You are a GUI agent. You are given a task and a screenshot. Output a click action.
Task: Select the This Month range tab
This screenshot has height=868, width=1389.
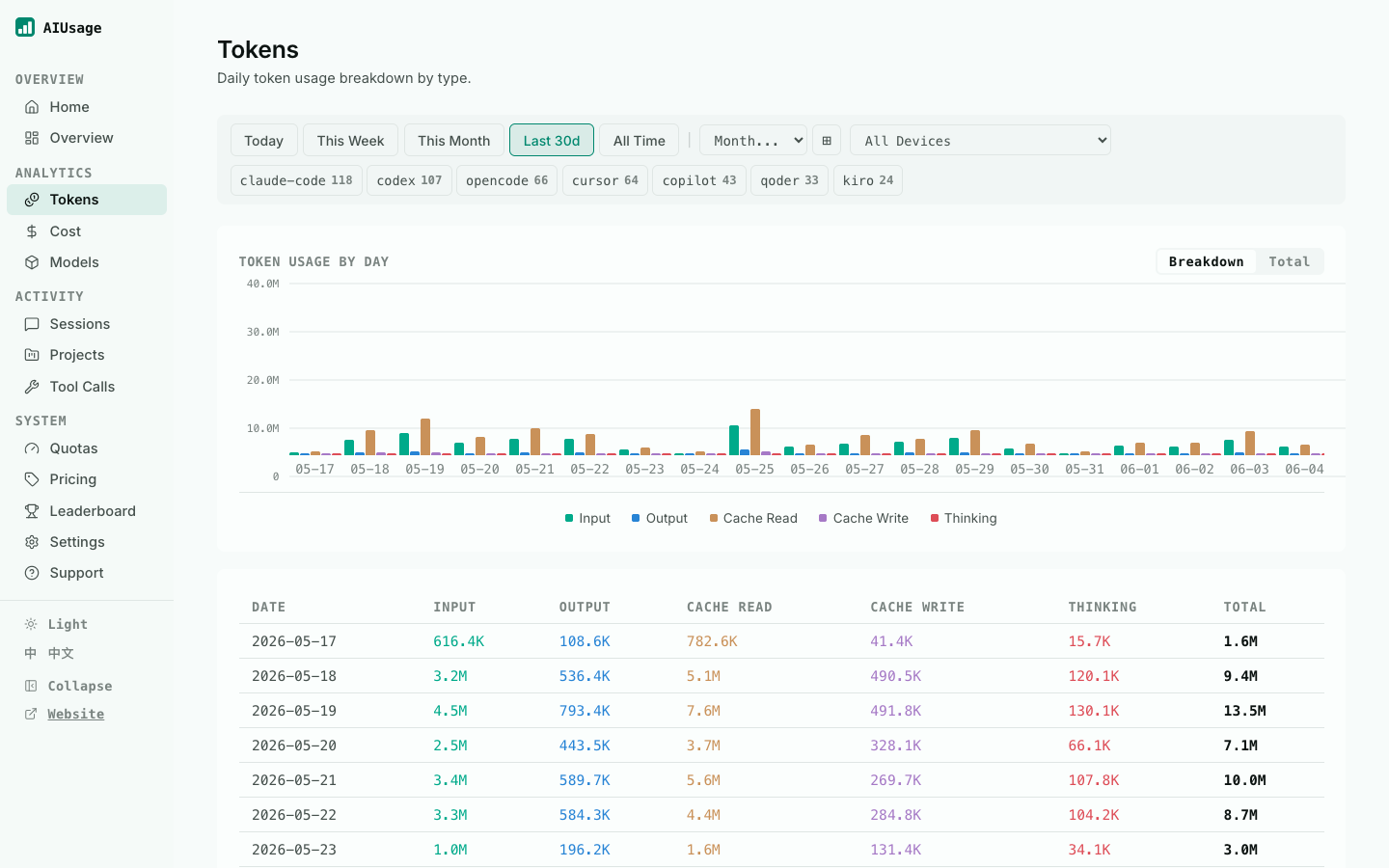pos(453,140)
